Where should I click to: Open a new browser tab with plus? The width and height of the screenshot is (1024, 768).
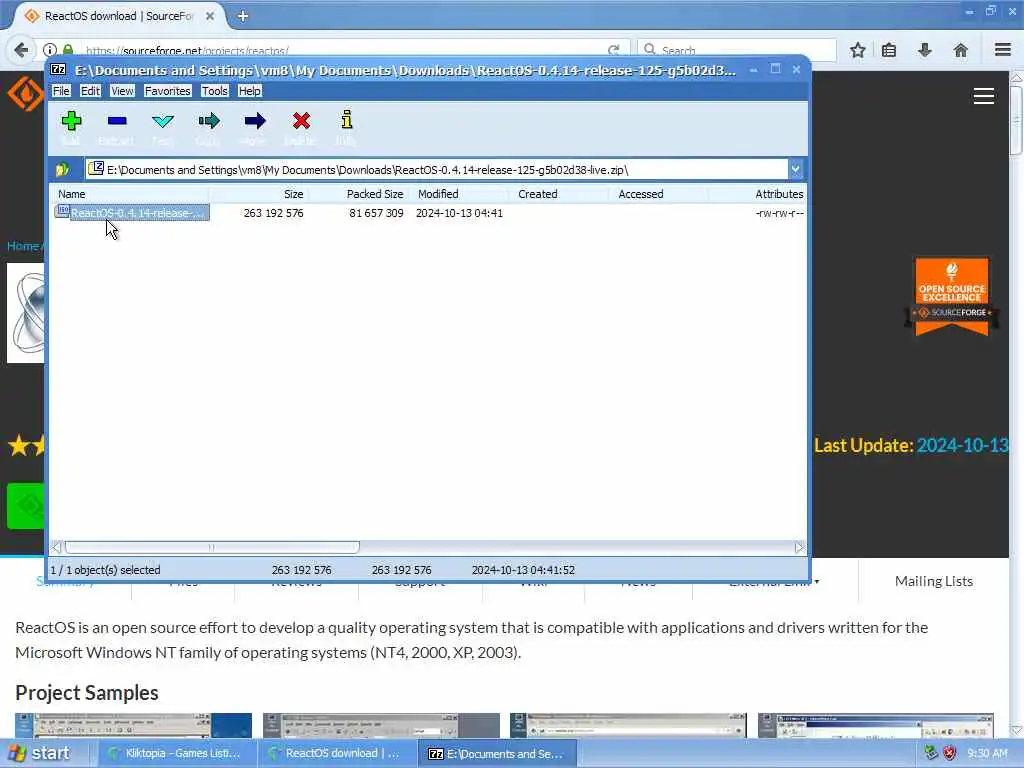(x=242, y=16)
